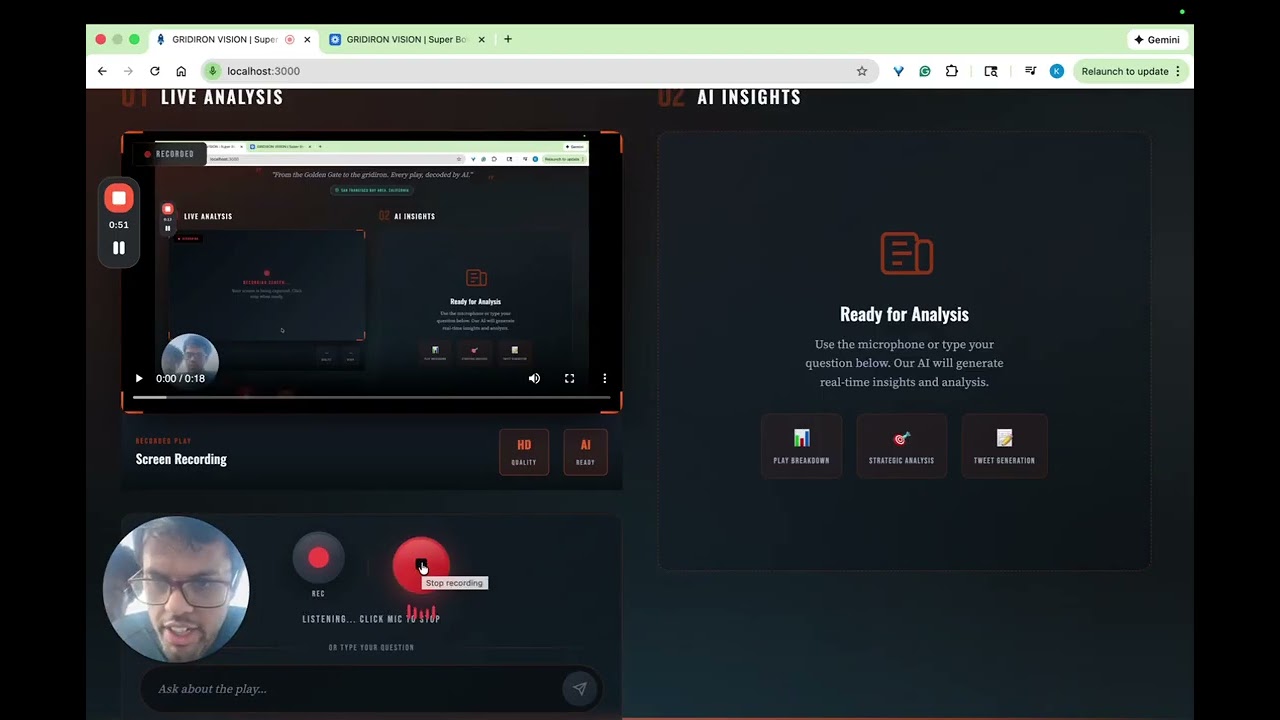Screen dimensions: 1280x720
Task: Click the Relaunch to update button
Action: [x=1124, y=71]
